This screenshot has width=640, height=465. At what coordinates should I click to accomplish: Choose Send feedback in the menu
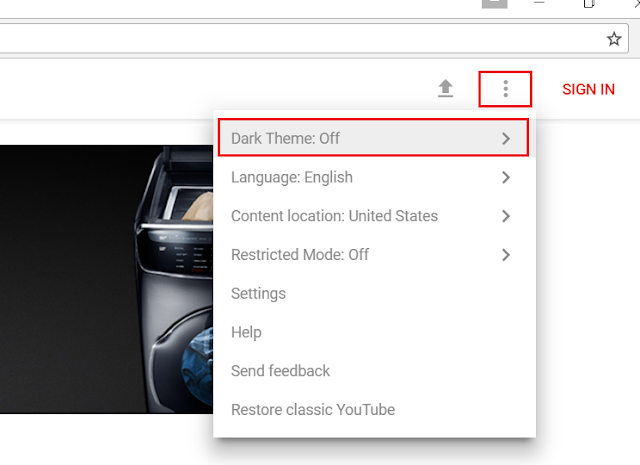pos(374,371)
